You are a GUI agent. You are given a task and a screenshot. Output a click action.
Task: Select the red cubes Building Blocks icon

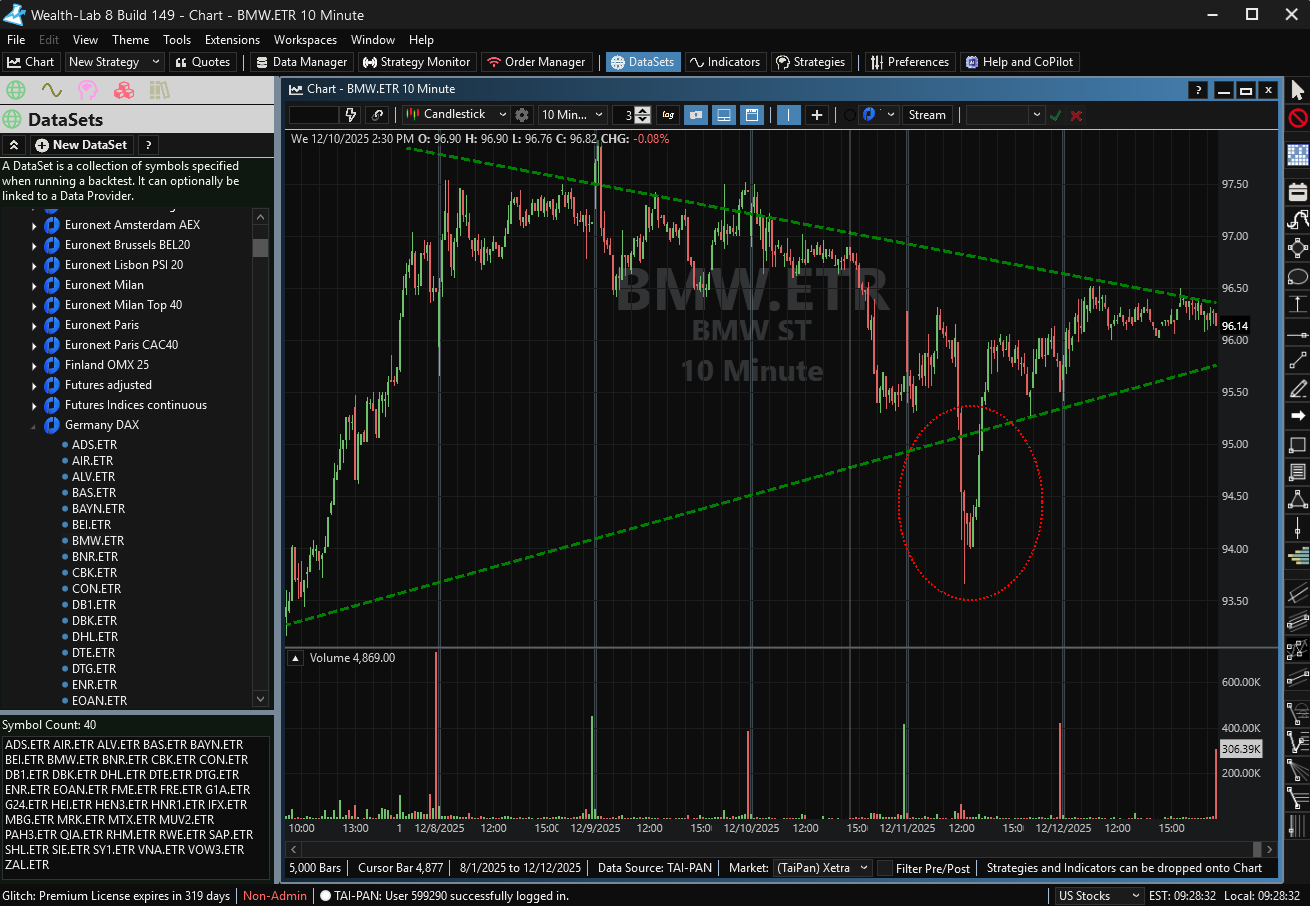pos(124,90)
